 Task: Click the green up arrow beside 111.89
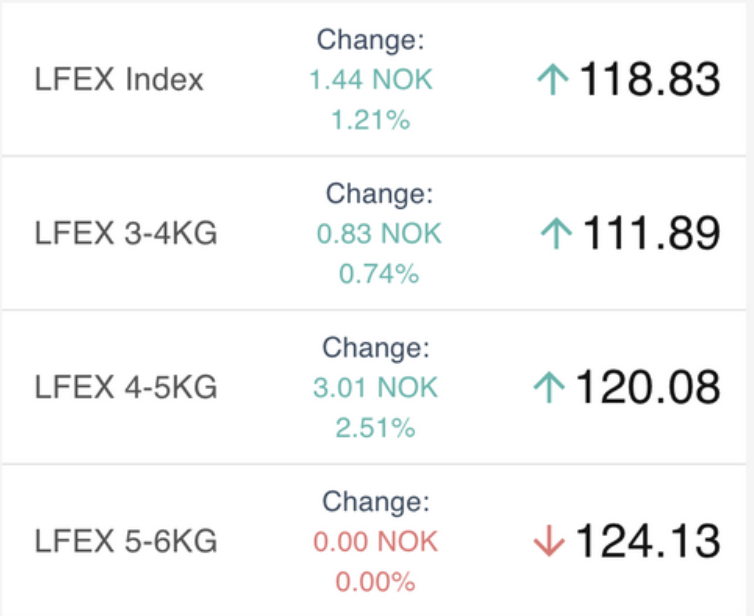tap(556, 234)
